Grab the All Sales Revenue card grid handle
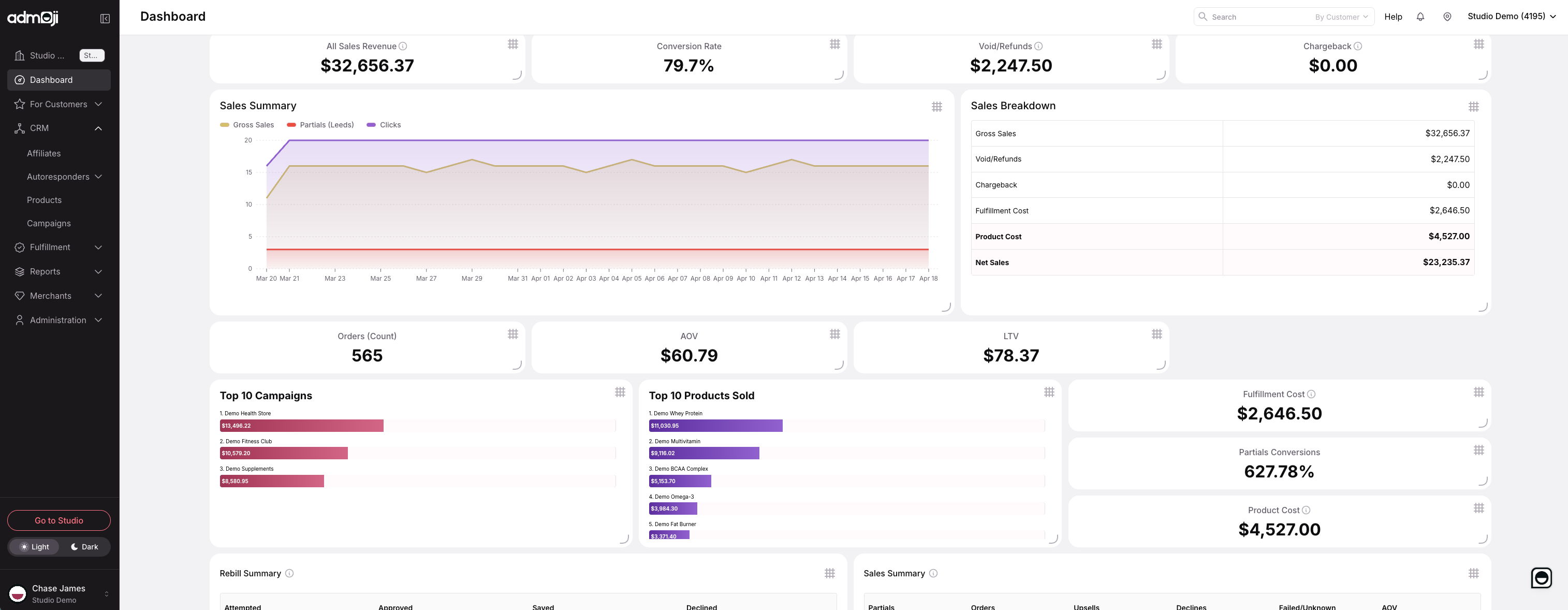 tap(513, 44)
